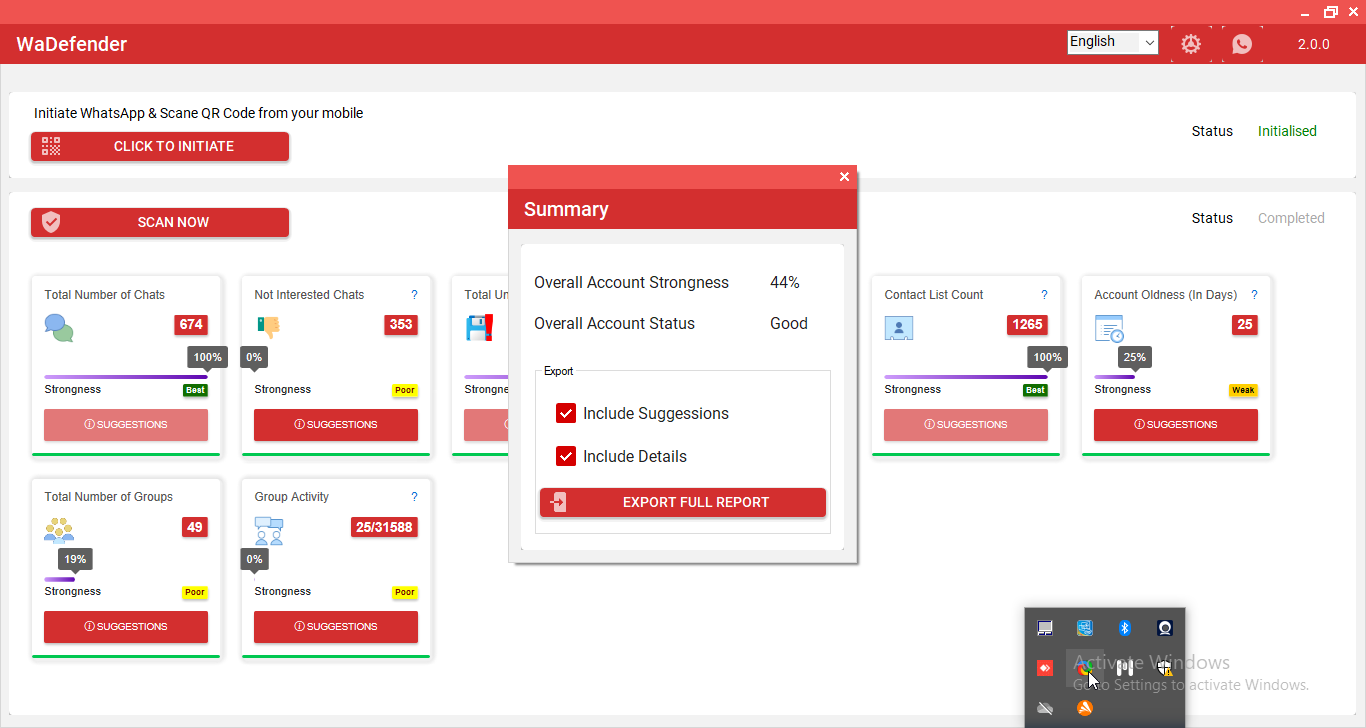Image resolution: width=1366 pixels, height=728 pixels.
Task: Click the WhatsApp icon in header
Action: [1242, 44]
